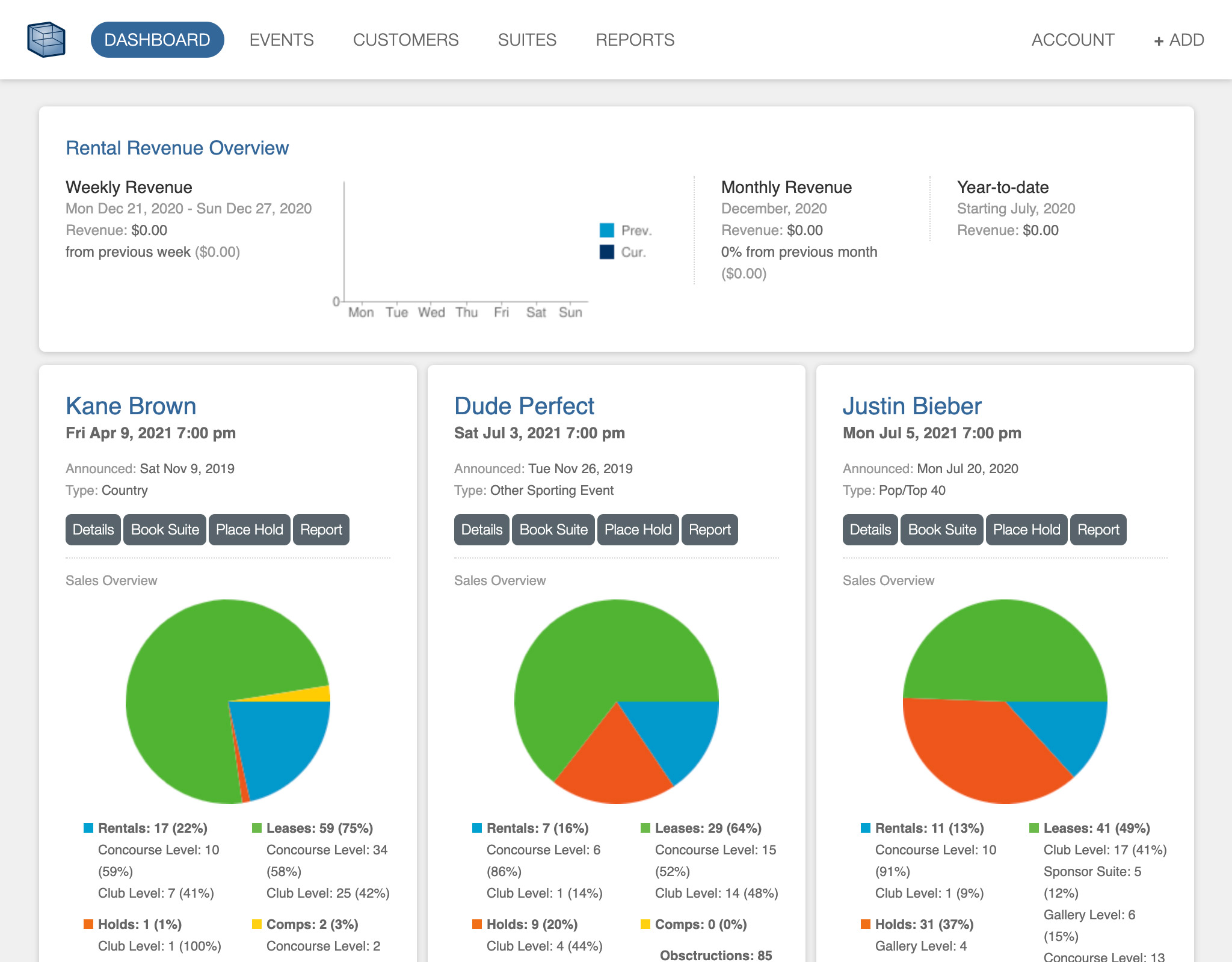Click Dude Perfect's 'Holds: 9 (20%)' legend

click(525, 925)
